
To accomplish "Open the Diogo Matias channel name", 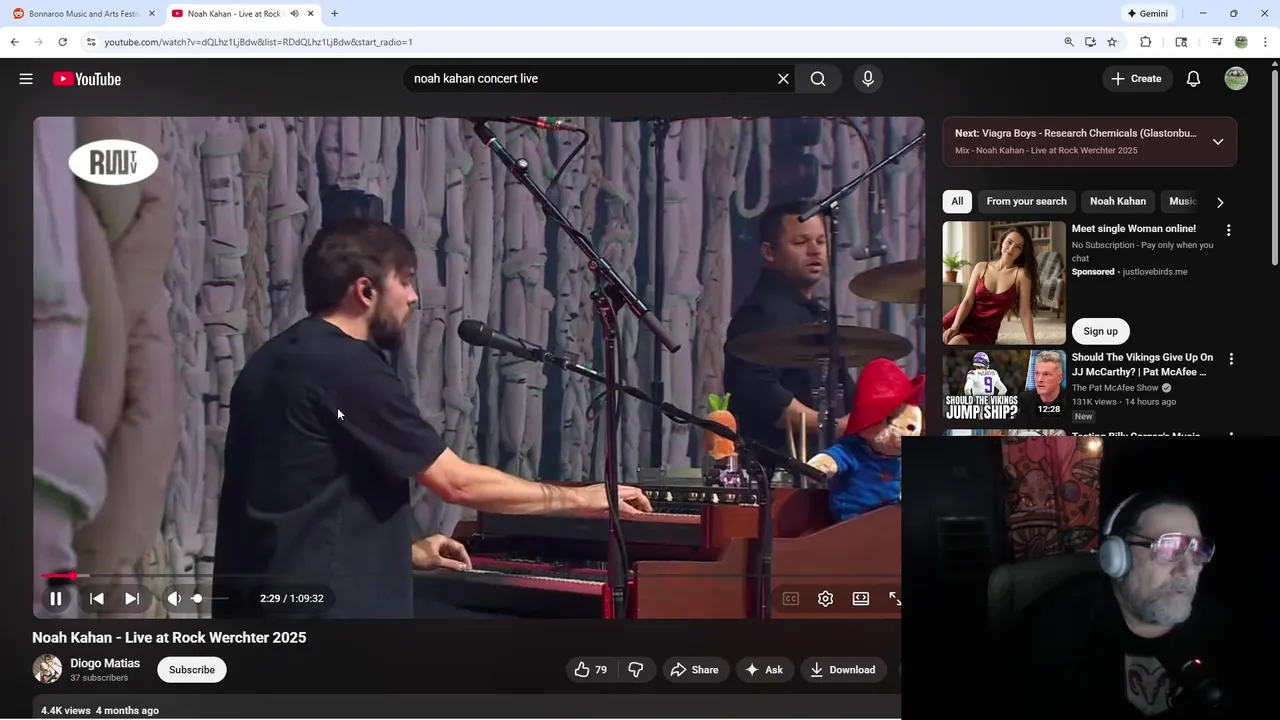I will (105, 663).
